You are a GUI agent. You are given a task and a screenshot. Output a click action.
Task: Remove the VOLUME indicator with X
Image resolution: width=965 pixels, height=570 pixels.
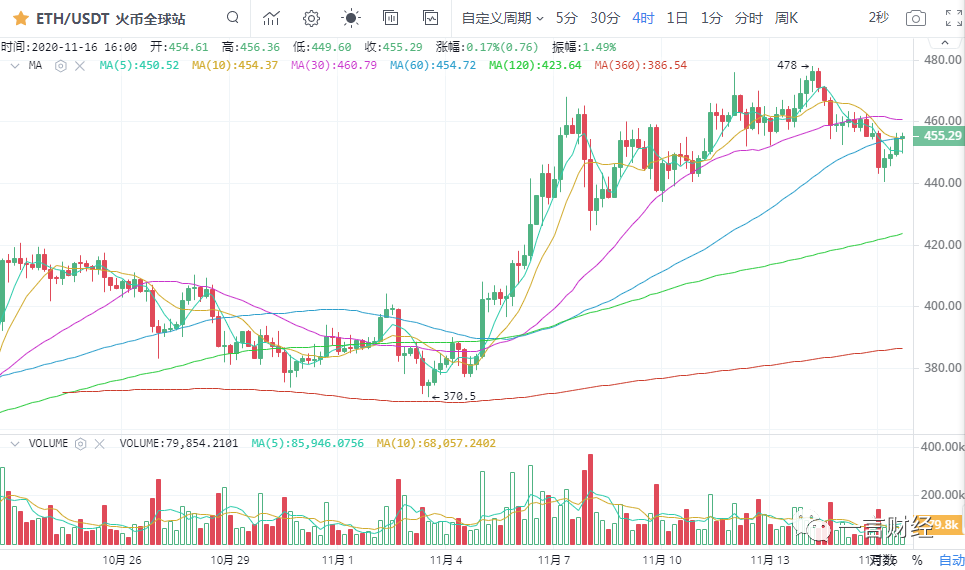point(98,443)
